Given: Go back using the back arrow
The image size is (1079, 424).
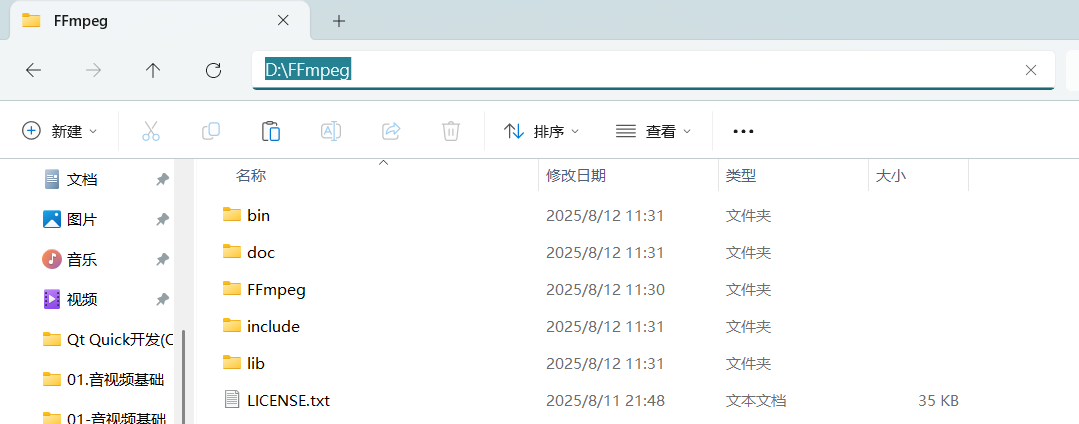Looking at the screenshot, I should pyautogui.click(x=33, y=70).
